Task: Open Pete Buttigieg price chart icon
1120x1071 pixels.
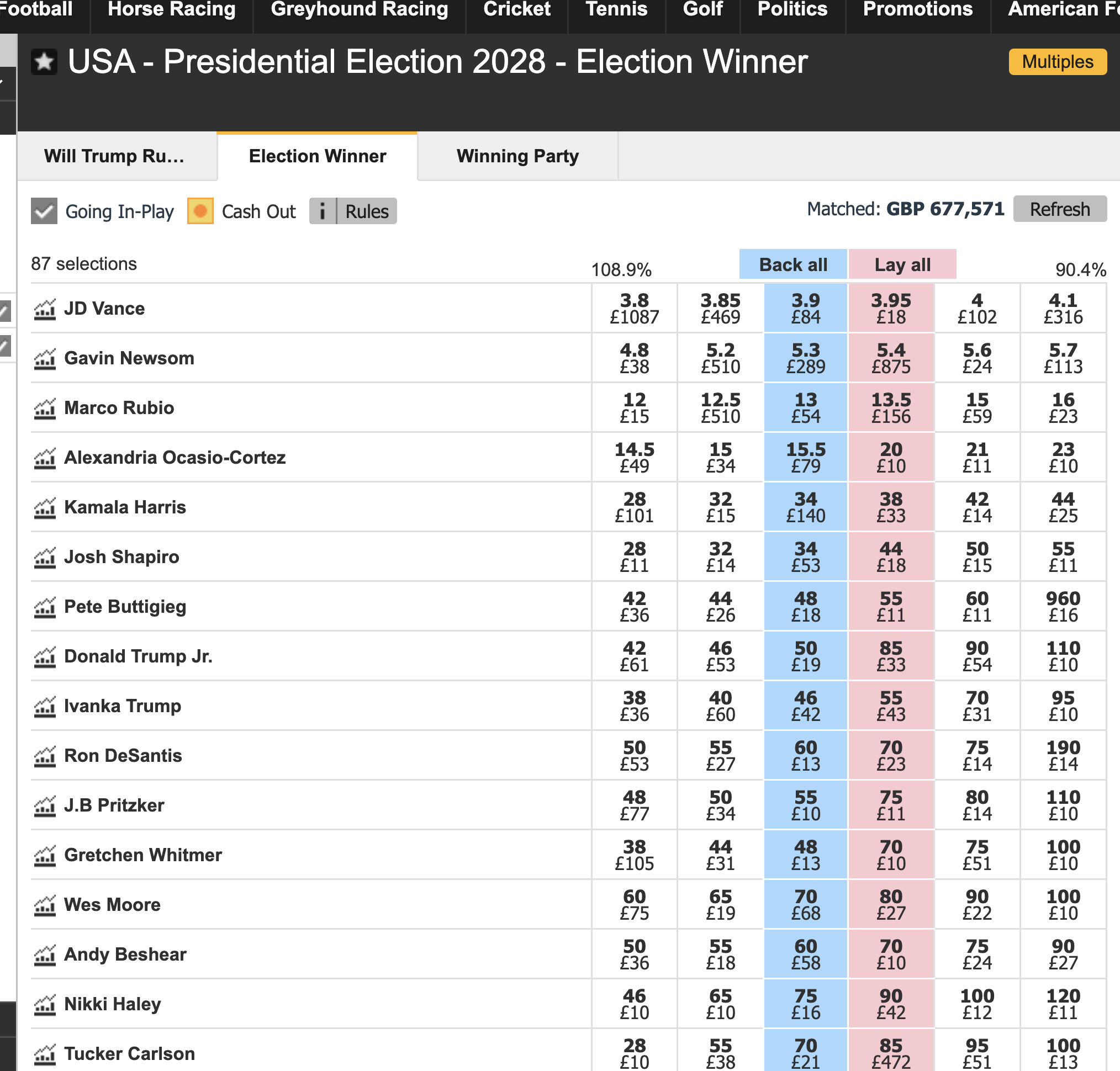Action: tap(45, 607)
